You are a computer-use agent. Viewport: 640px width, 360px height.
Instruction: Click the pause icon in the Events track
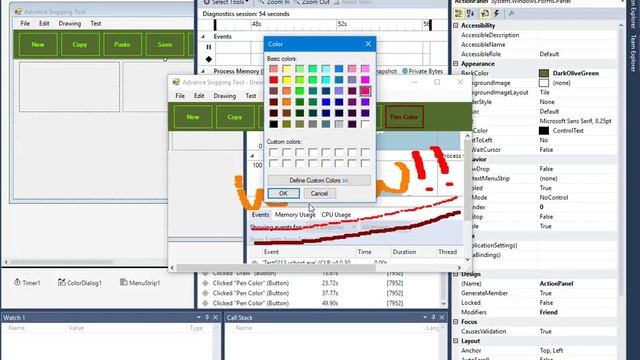(x=209, y=47)
